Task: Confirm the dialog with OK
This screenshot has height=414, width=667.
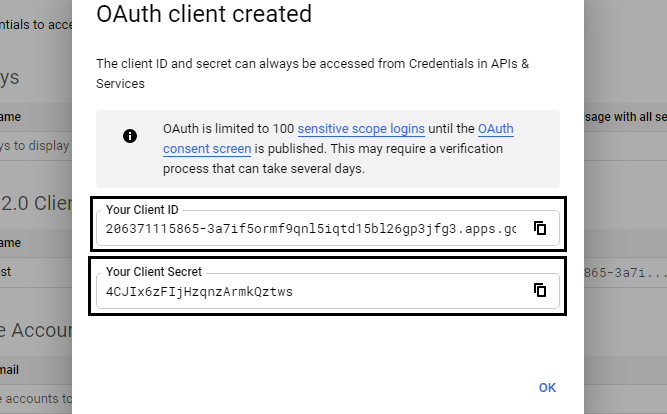Action: [x=547, y=388]
